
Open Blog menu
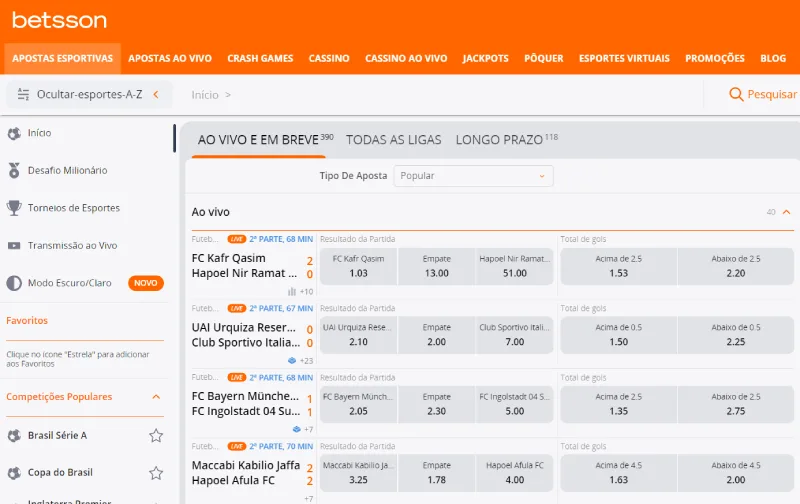[773, 59]
